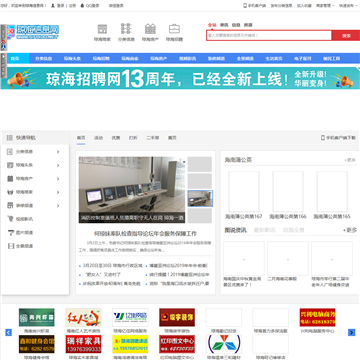The height and width of the screenshot is (360, 360).
Task: Open 电子报刊 in the blue navigation bar
Action: click(x=303, y=58)
